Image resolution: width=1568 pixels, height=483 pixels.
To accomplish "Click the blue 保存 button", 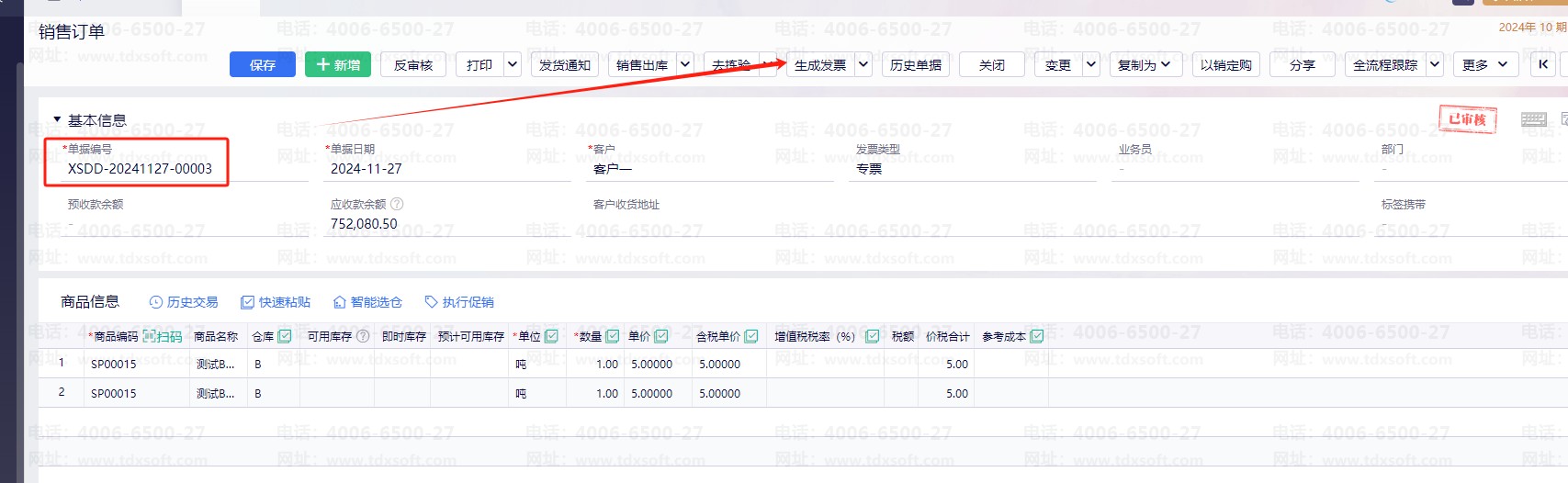I will [263, 64].
